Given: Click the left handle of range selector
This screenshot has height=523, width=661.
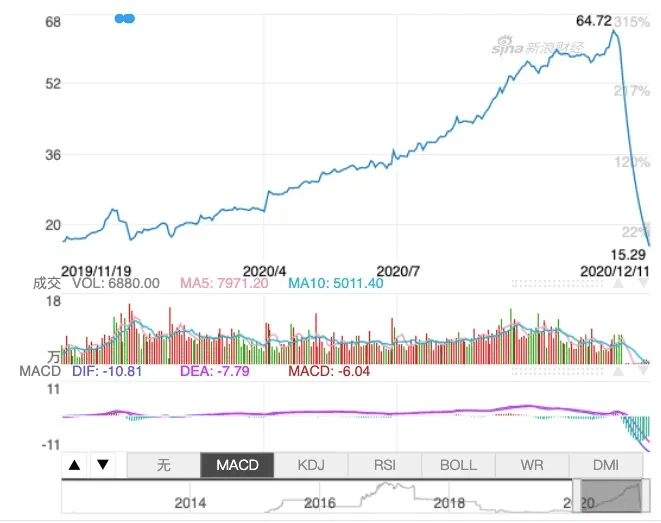Looking at the screenshot, I should tap(577, 496).
